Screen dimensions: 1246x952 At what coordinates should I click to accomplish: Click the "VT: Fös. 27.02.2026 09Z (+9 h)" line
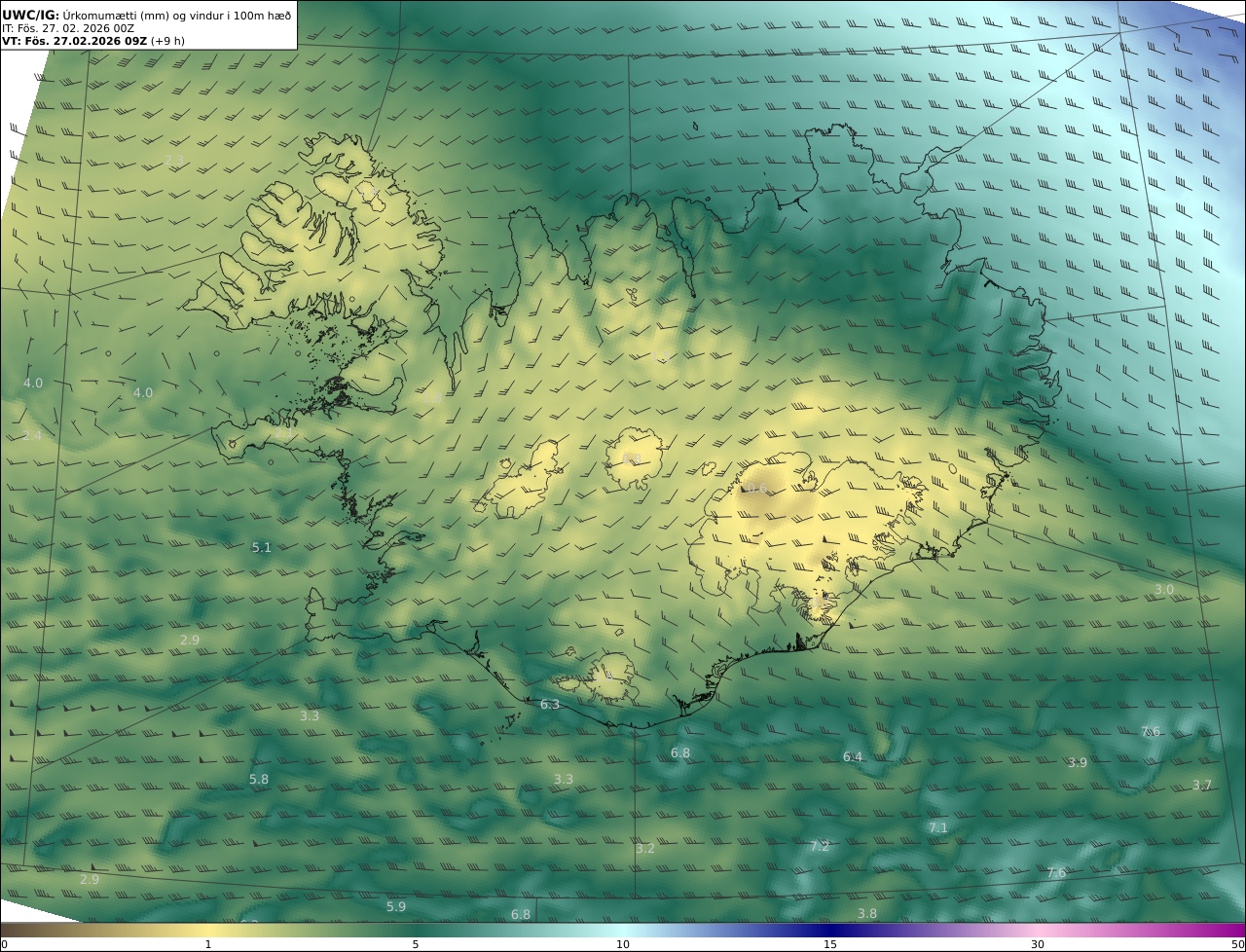93,41
